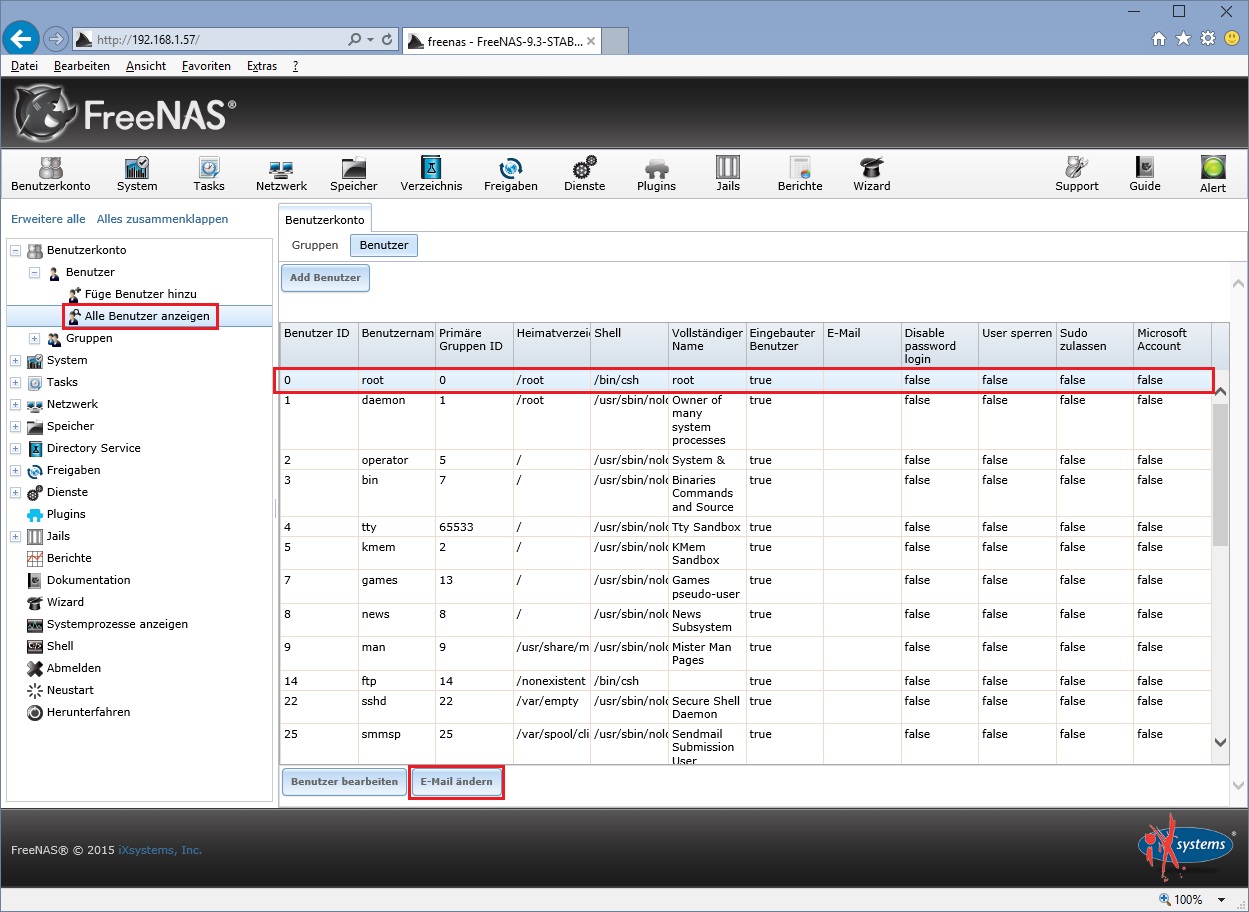Expand the Jails tree node
The image size is (1249, 912).
point(15,536)
